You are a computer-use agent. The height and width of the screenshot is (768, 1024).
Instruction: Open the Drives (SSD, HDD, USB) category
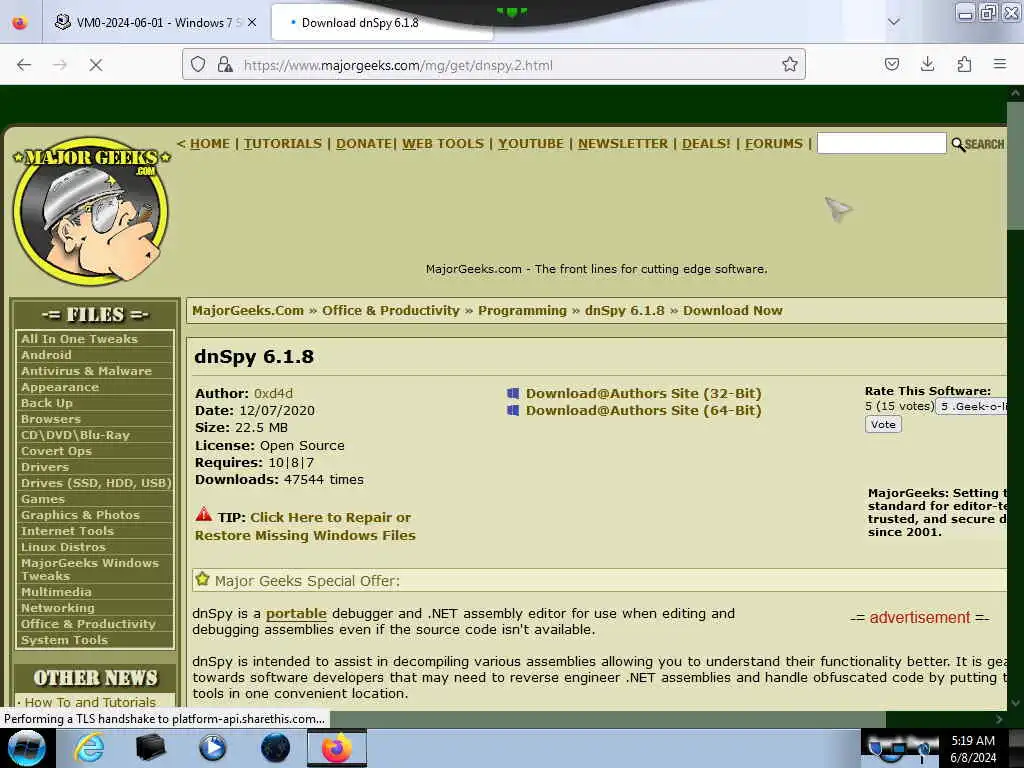(x=95, y=483)
